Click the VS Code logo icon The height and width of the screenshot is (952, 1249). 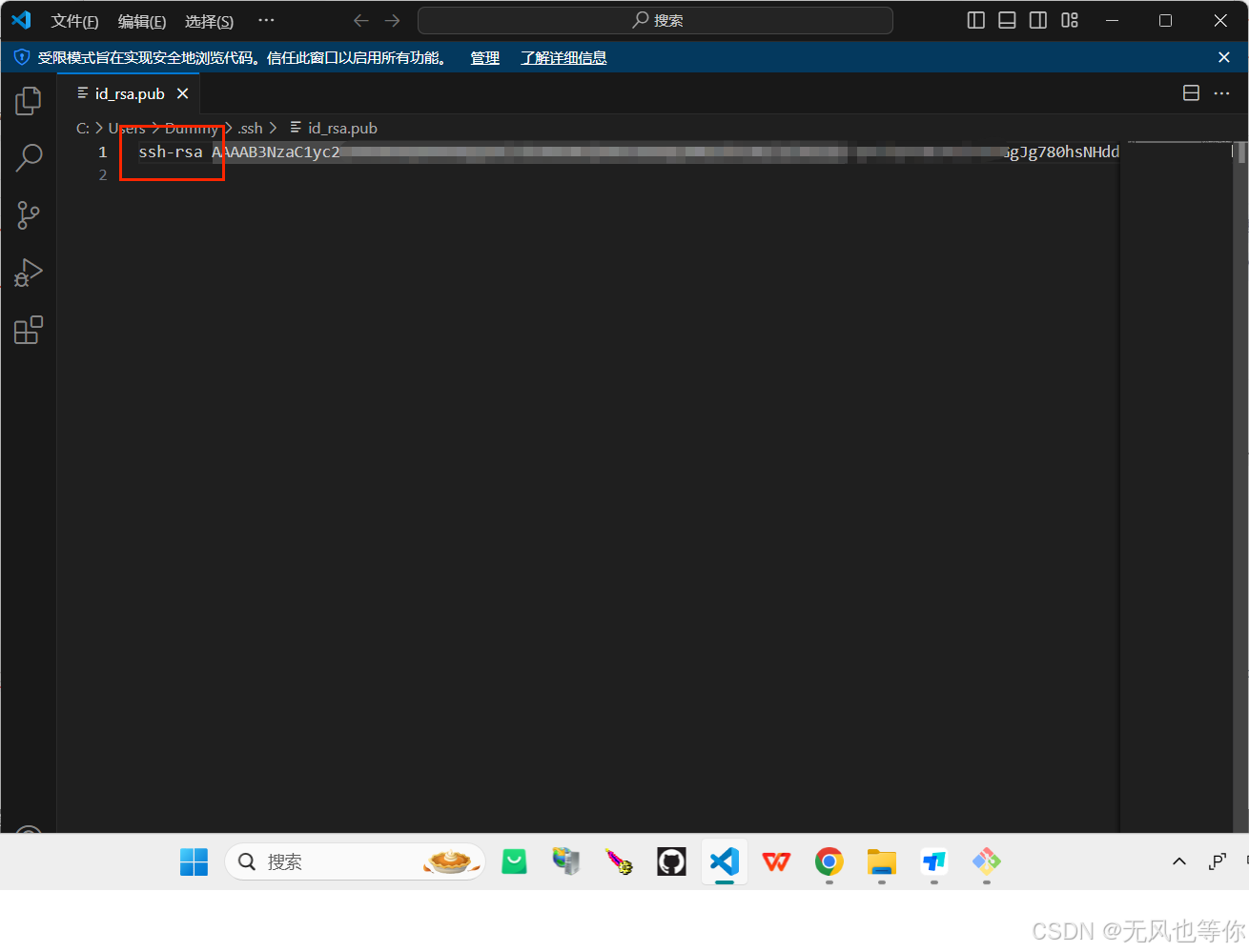(x=21, y=20)
